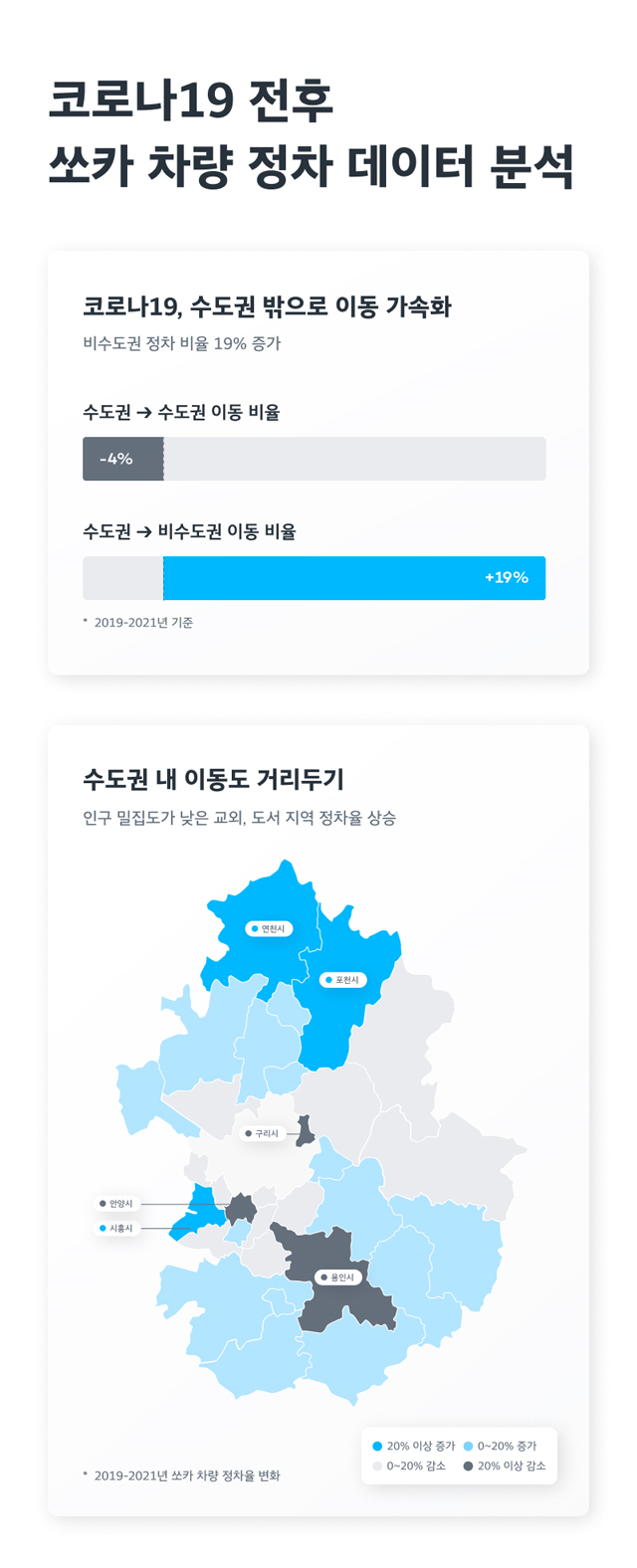Click the heading 수도권 내 이동도 거리두기
The height and width of the screenshot is (1568, 637).
(214, 778)
